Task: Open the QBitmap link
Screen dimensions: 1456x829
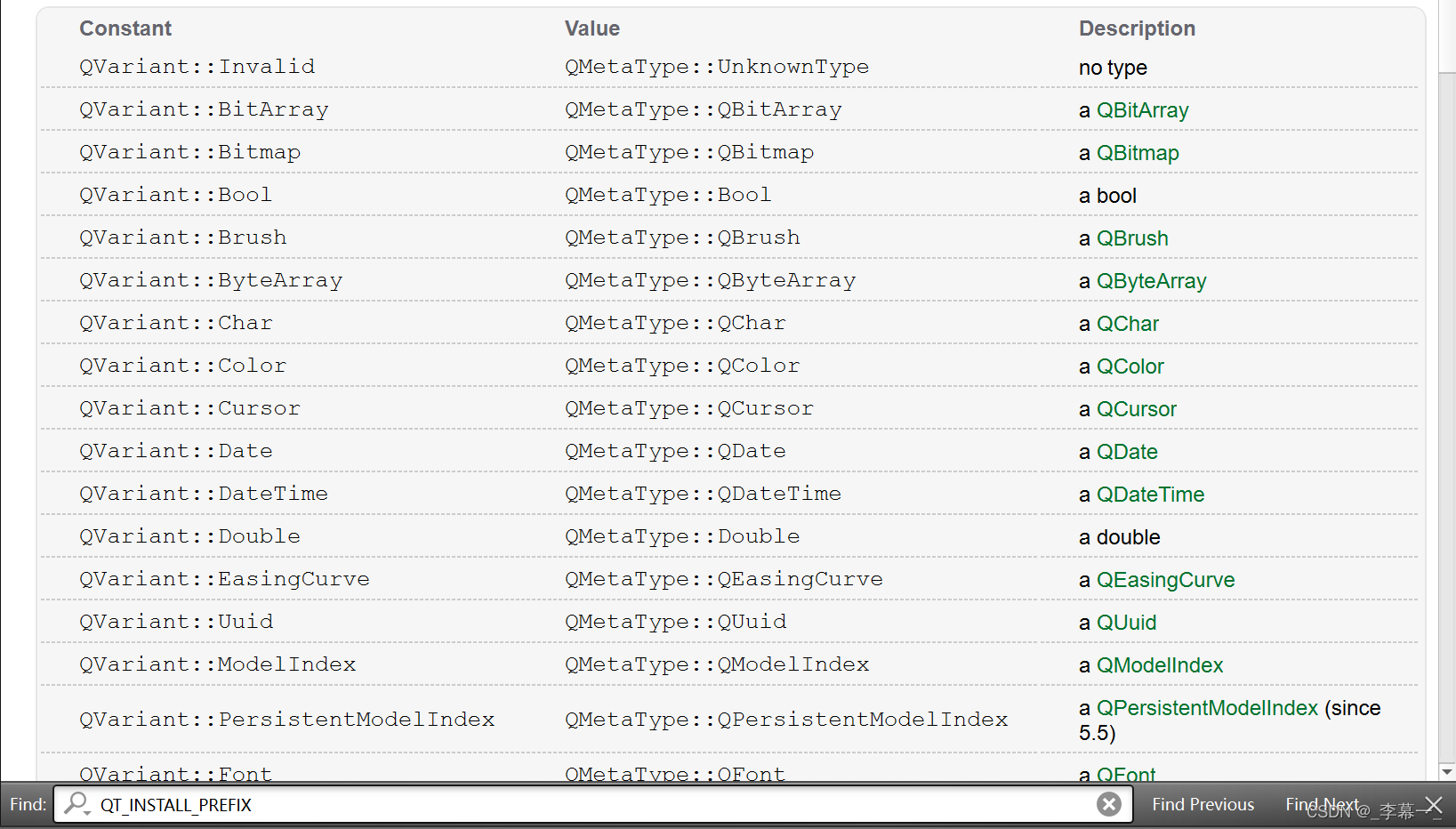Action: pos(1138,153)
